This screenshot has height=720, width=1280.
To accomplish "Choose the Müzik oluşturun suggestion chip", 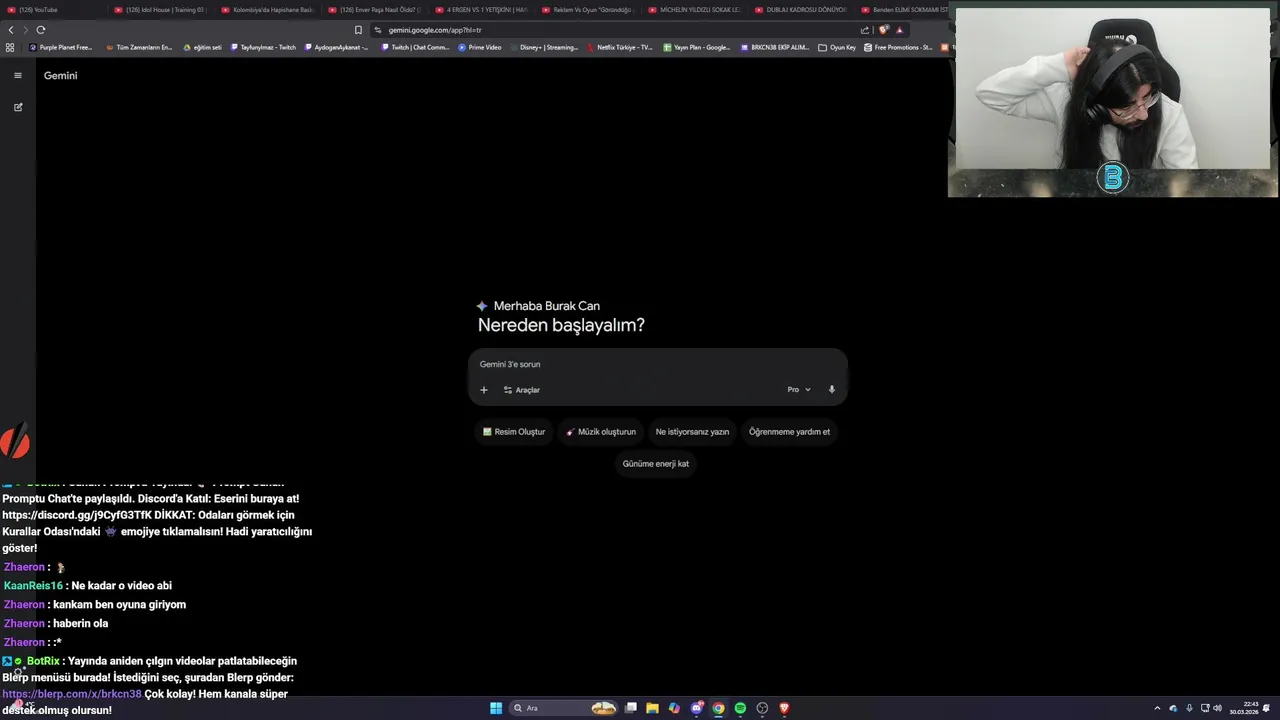I will coord(601,432).
